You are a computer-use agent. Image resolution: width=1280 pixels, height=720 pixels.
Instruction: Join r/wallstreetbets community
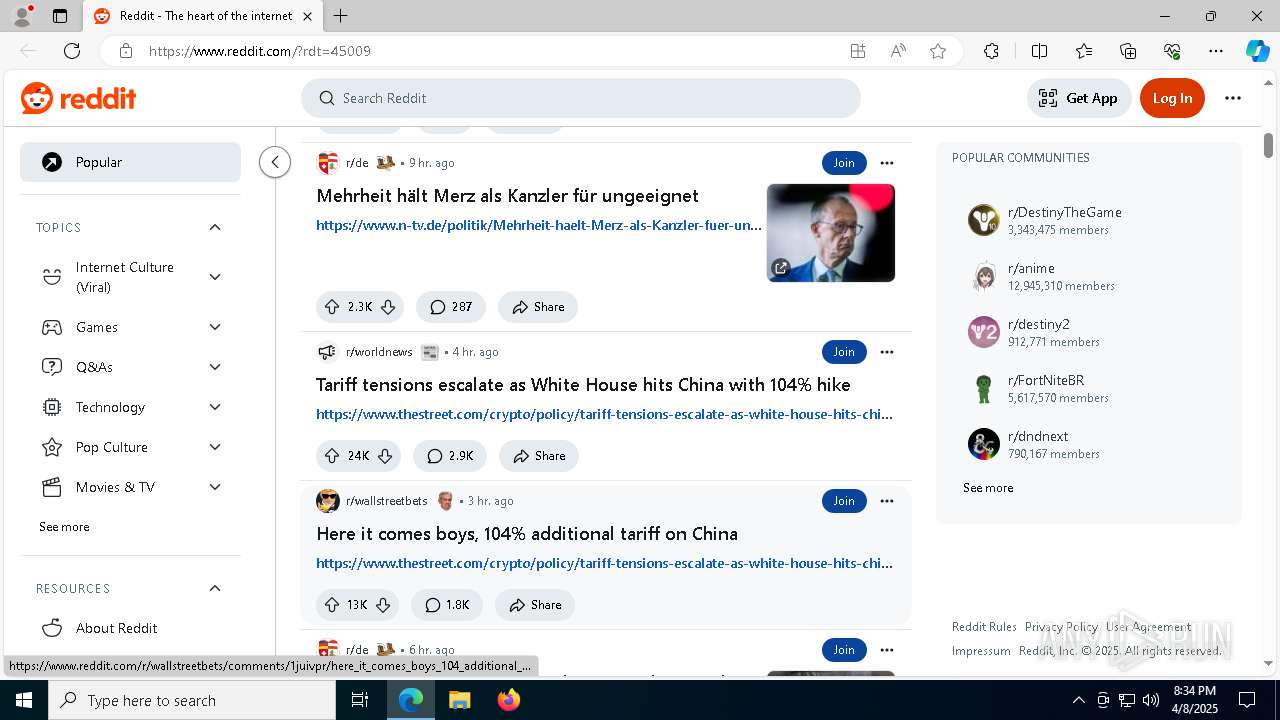tap(844, 501)
